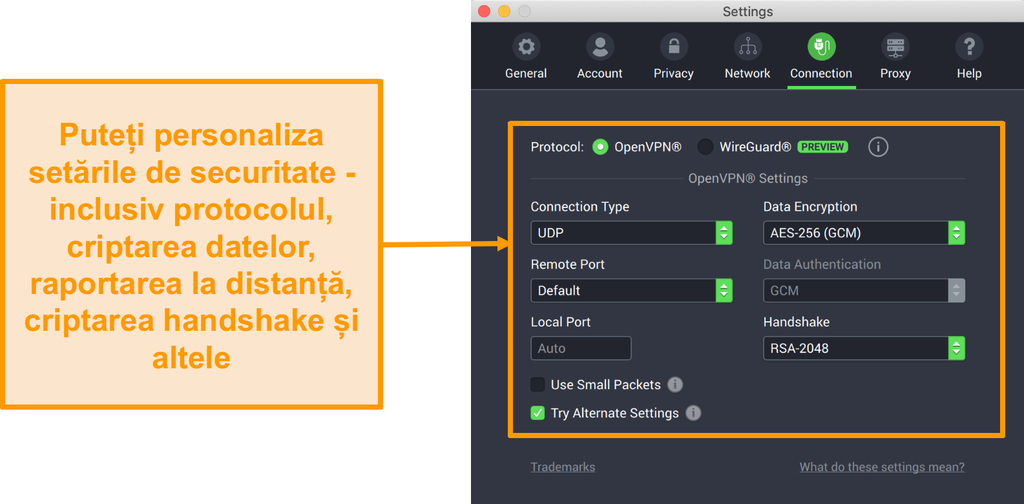Viewport: 1024px width, 504px height.
Task: Open the Account person icon
Action: (x=600, y=47)
